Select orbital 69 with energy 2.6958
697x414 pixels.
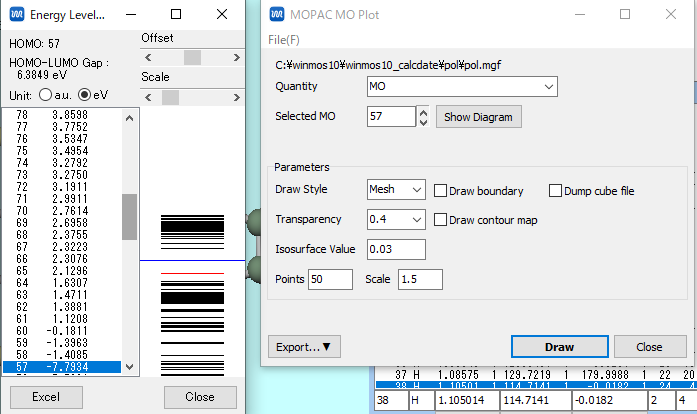(x=62, y=223)
